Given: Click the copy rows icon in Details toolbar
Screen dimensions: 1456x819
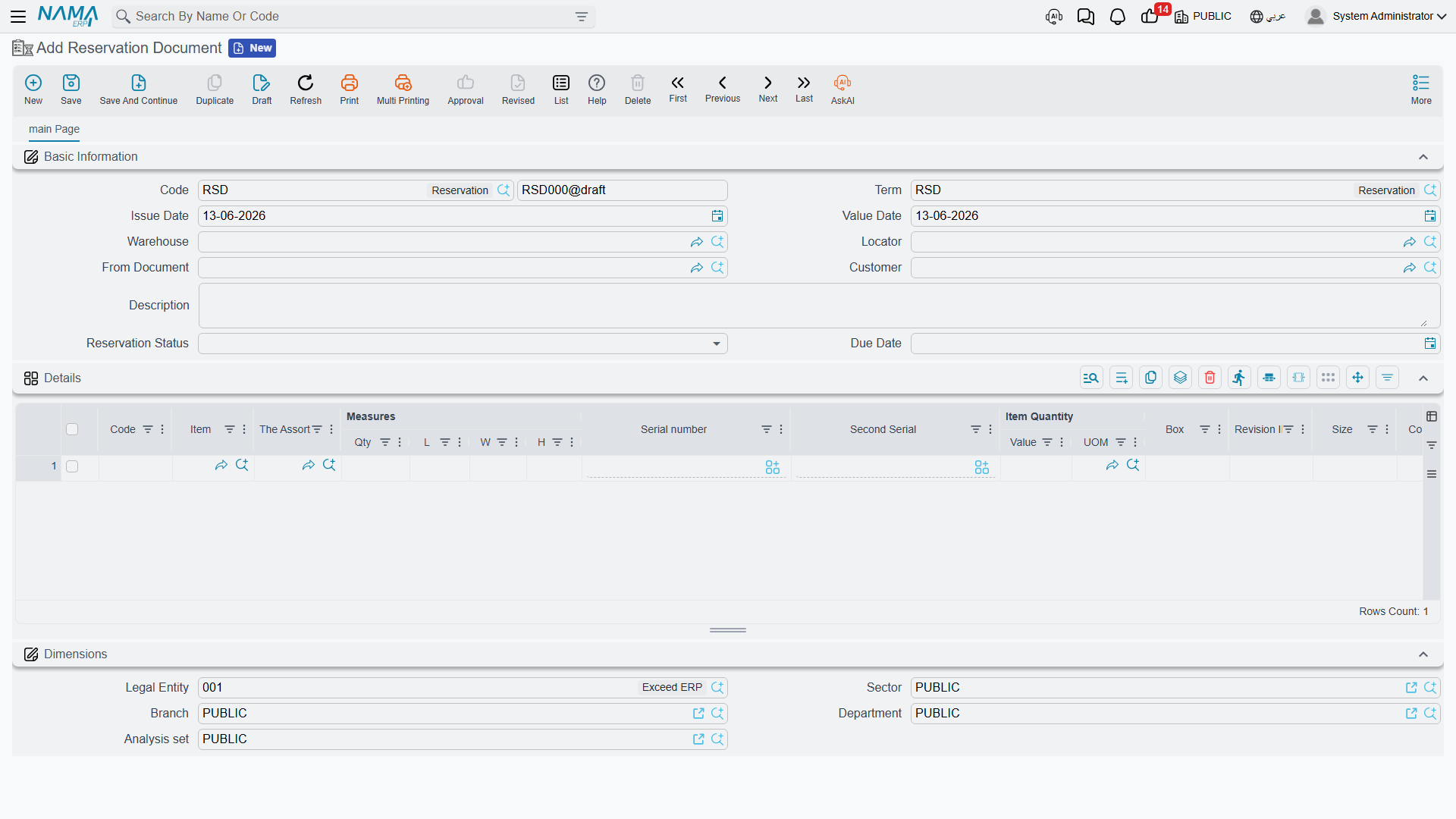Looking at the screenshot, I should tap(1151, 378).
